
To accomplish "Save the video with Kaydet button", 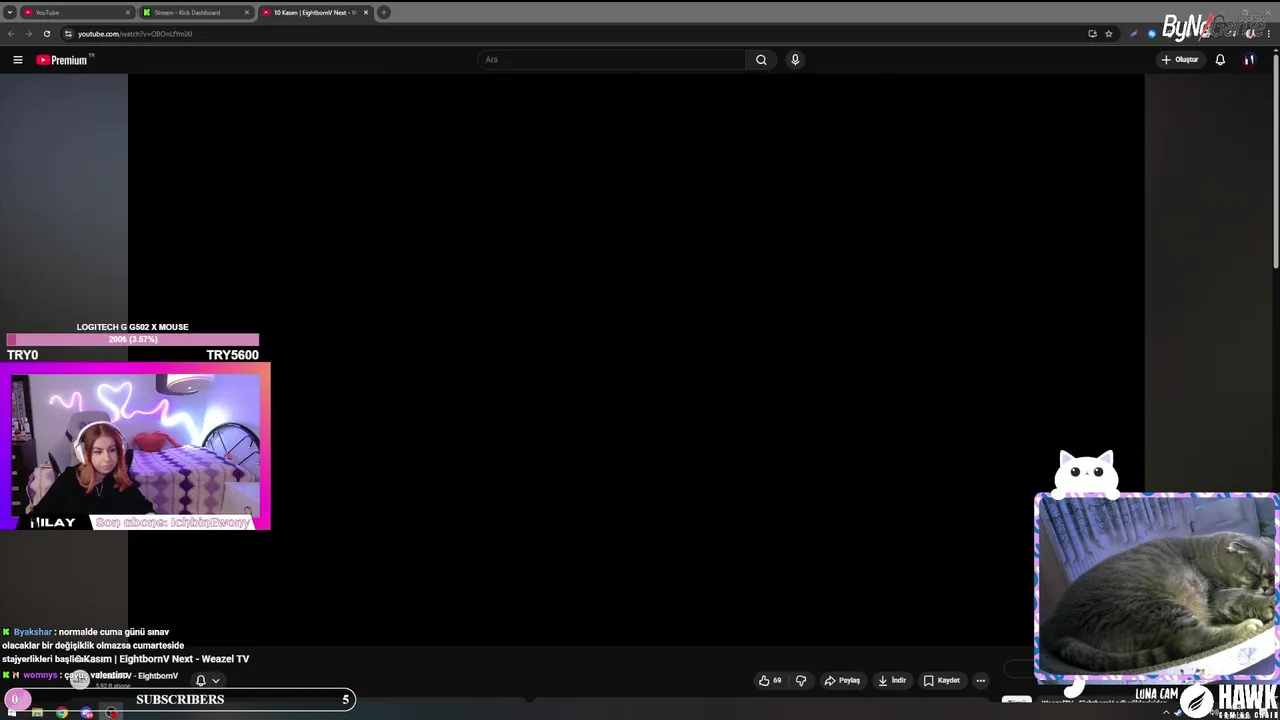I will (942, 681).
